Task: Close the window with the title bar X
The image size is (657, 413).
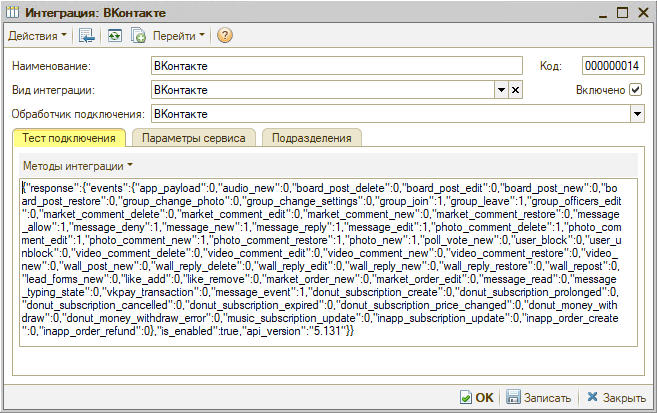Action: click(x=644, y=13)
